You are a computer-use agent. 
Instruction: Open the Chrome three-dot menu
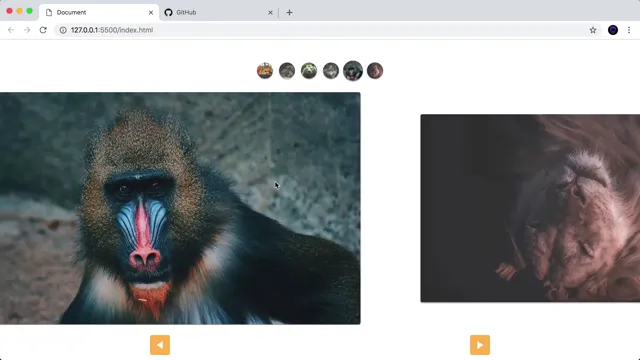tap(629, 30)
